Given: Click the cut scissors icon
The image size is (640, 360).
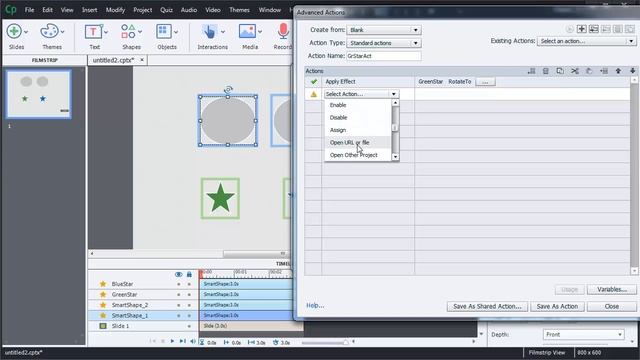Looking at the screenshot, I should click(575, 71).
